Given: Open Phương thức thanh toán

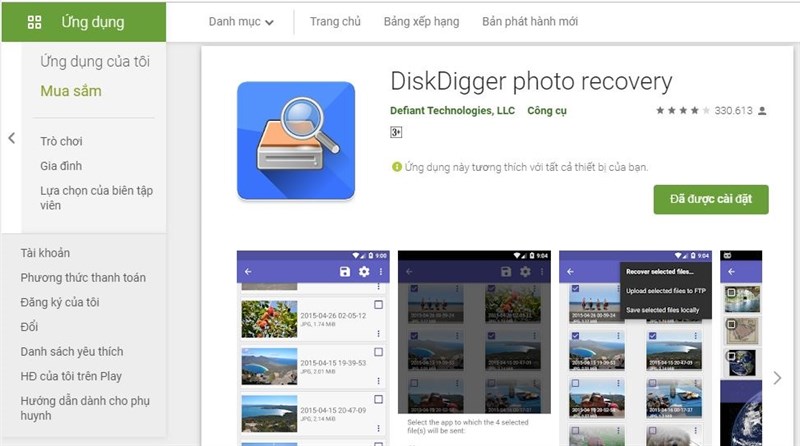Looking at the screenshot, I should [x=83, y=278].
